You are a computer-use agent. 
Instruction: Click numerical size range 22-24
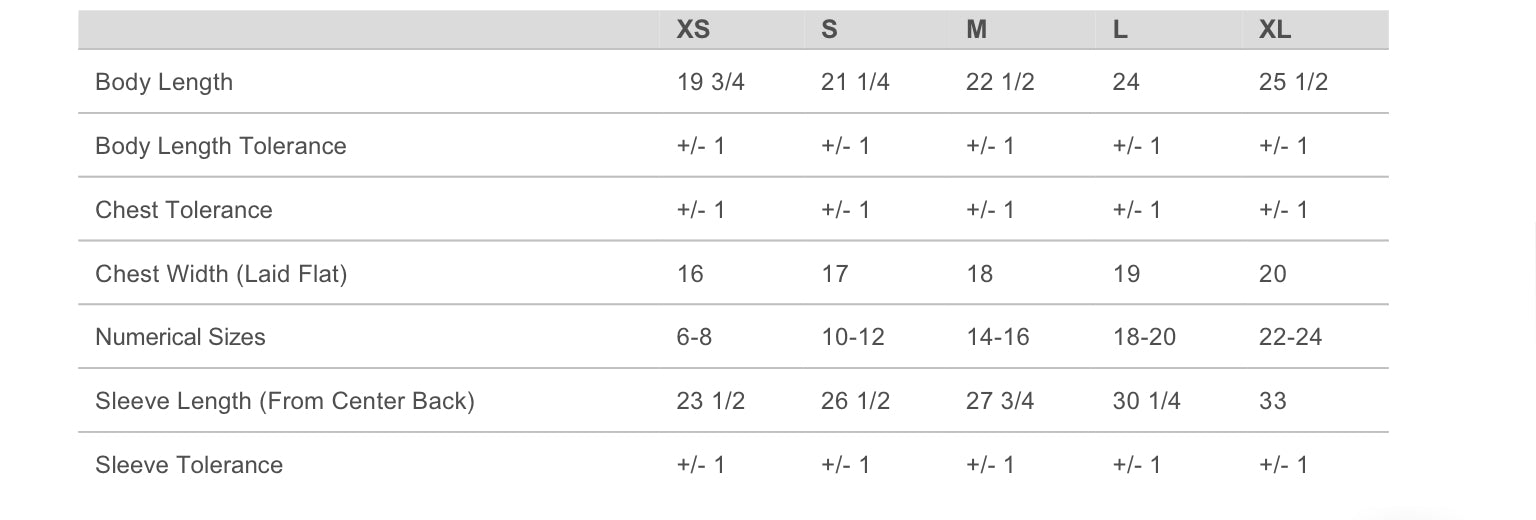point(1290,337)
